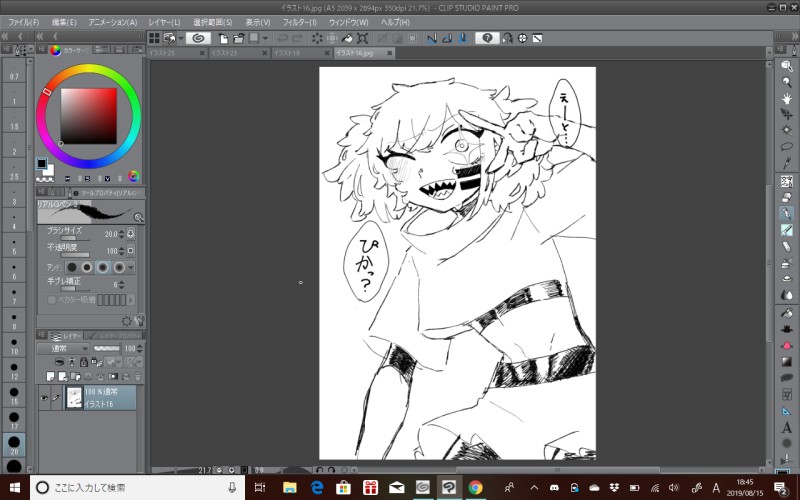Toggle Snap to Special Ruler icon

447,38
